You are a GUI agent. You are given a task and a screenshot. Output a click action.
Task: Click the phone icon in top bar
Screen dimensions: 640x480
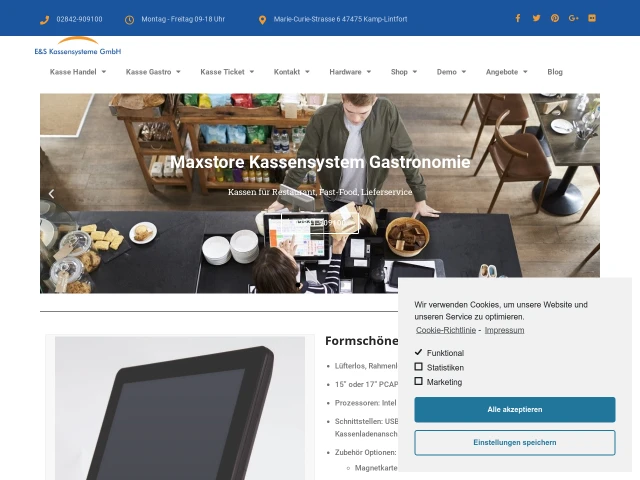44,20
